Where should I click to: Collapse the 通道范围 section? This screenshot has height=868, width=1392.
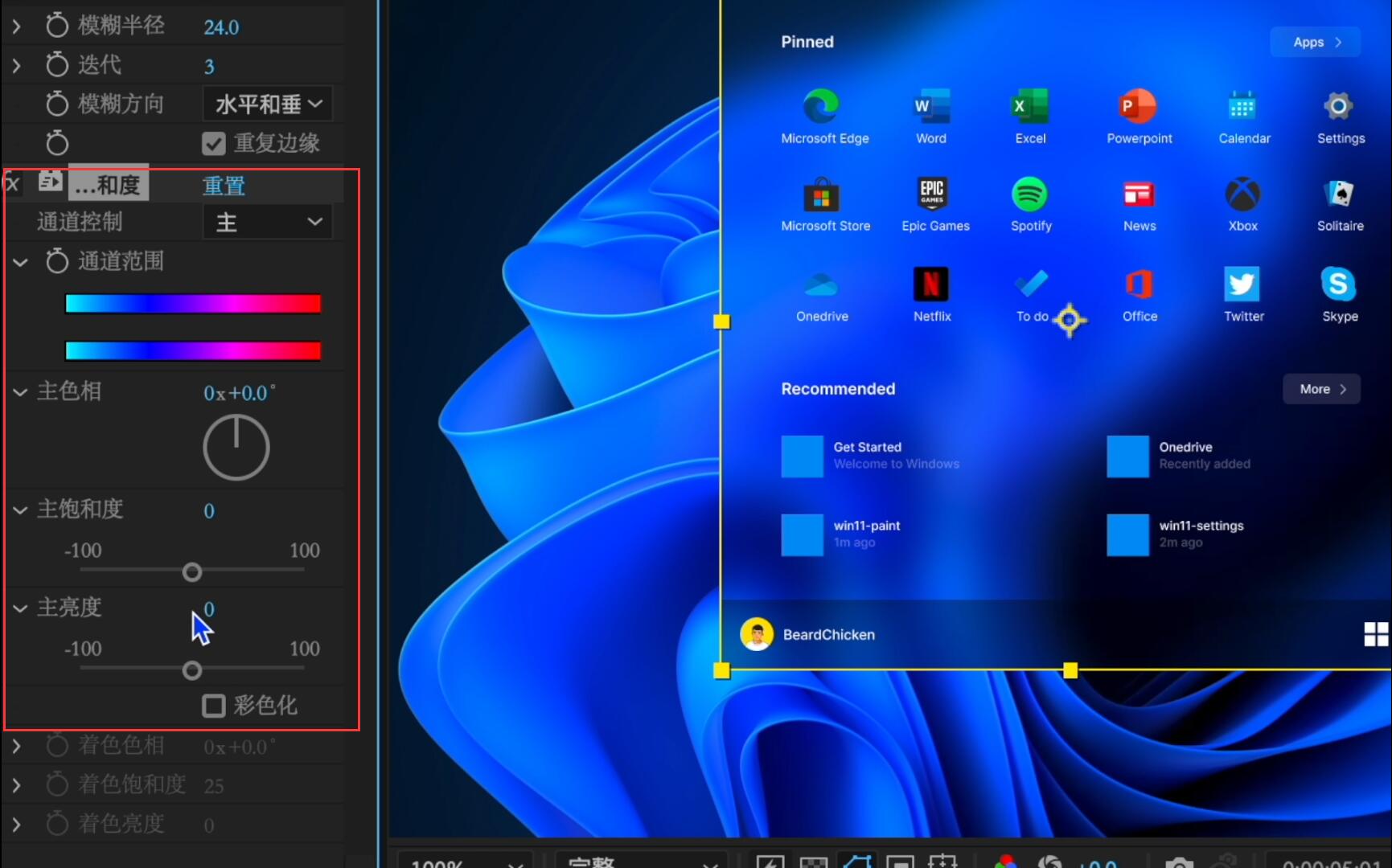click(20, 262)
